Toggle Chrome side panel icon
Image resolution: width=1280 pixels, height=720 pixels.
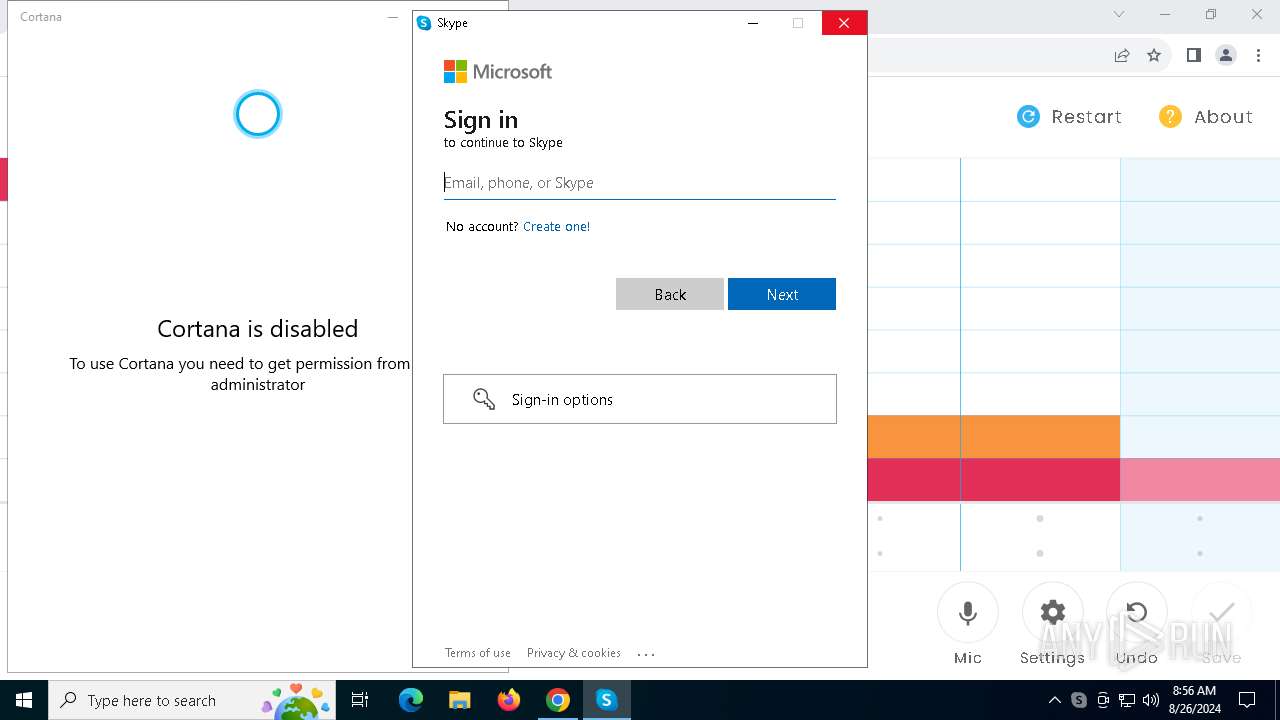pyautogui.click(x=1193, y=56)
